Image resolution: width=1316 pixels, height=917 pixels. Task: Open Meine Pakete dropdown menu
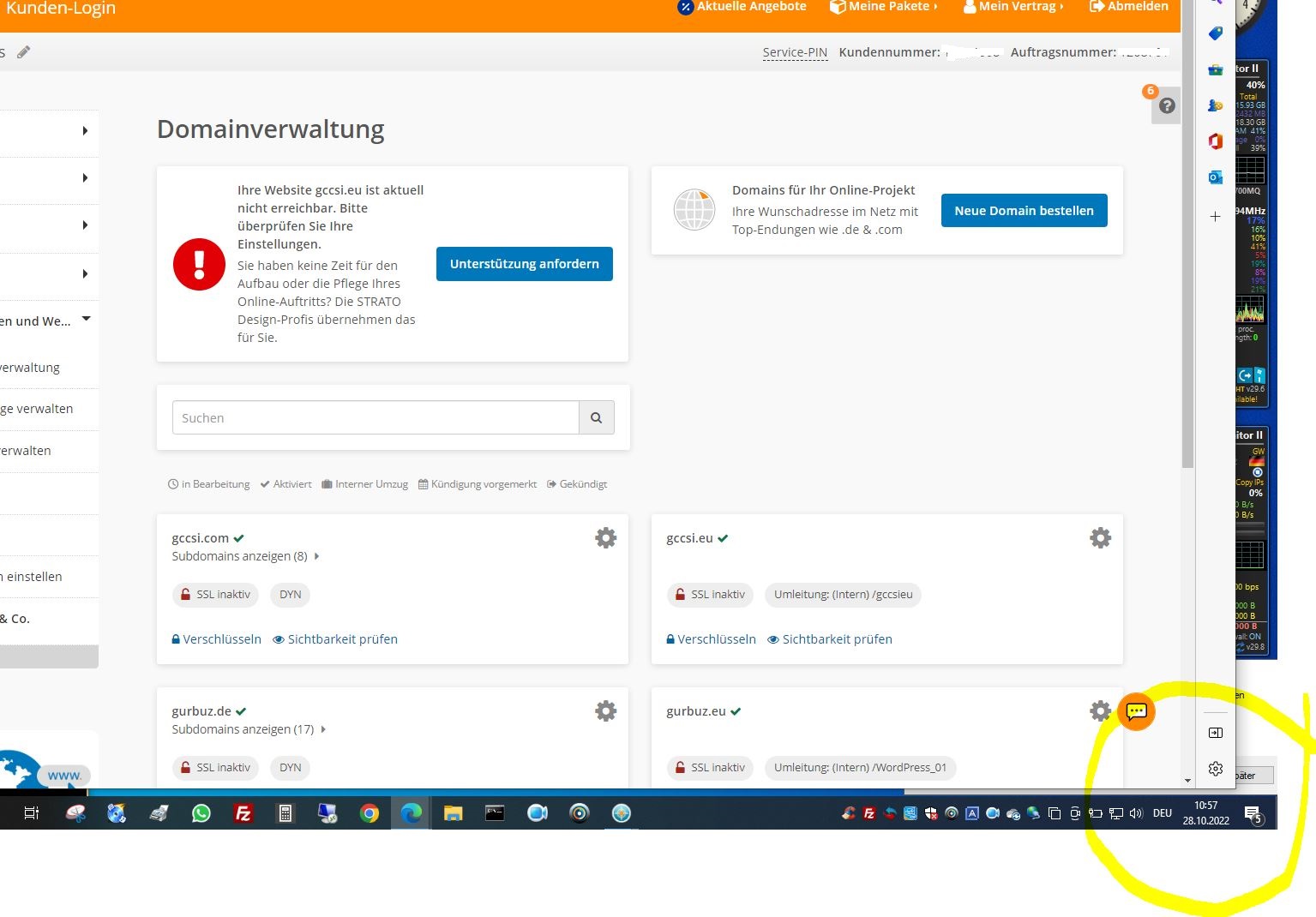883,7
